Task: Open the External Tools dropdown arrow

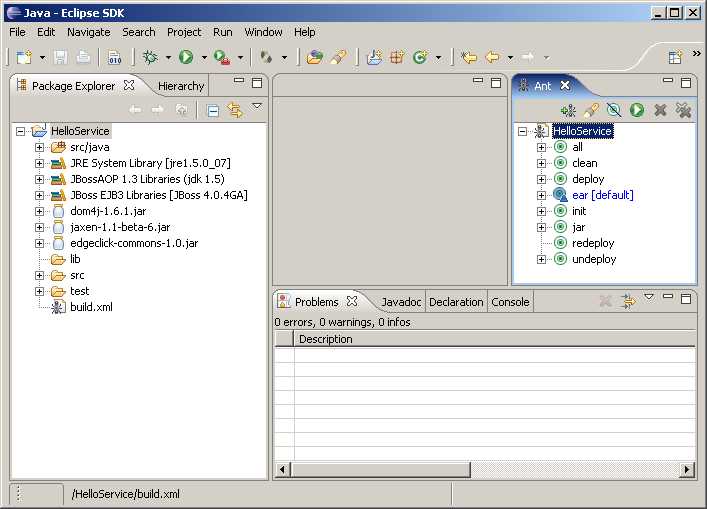Action: pyautogui.click(x=240, y=58)
